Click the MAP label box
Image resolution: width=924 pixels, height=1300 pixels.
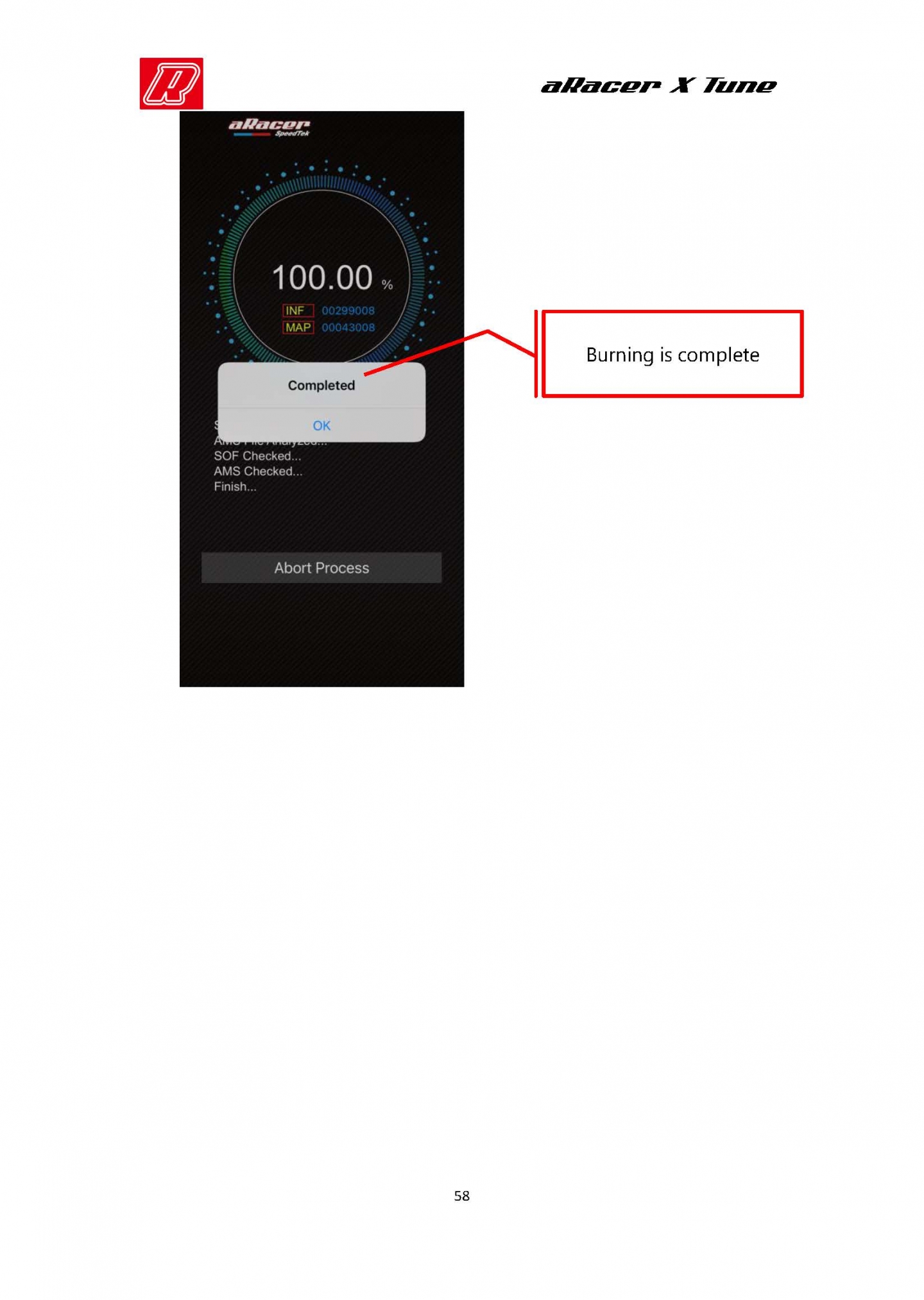[x=298, y=327]
